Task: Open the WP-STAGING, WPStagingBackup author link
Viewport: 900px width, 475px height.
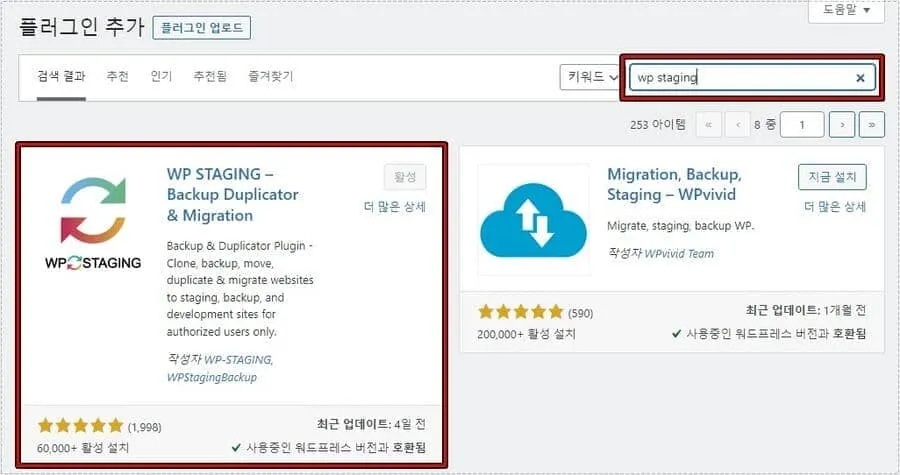Action: (220, 368)
